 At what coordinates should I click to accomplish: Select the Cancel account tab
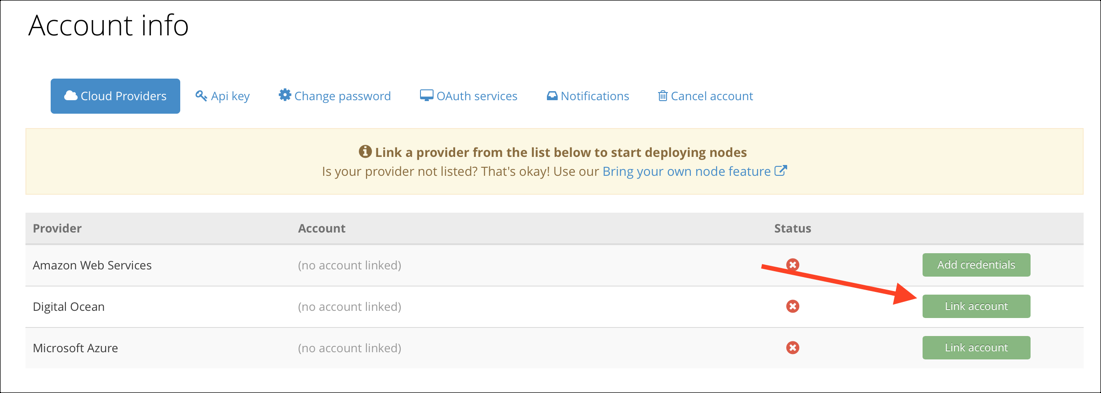pos(706,96)
